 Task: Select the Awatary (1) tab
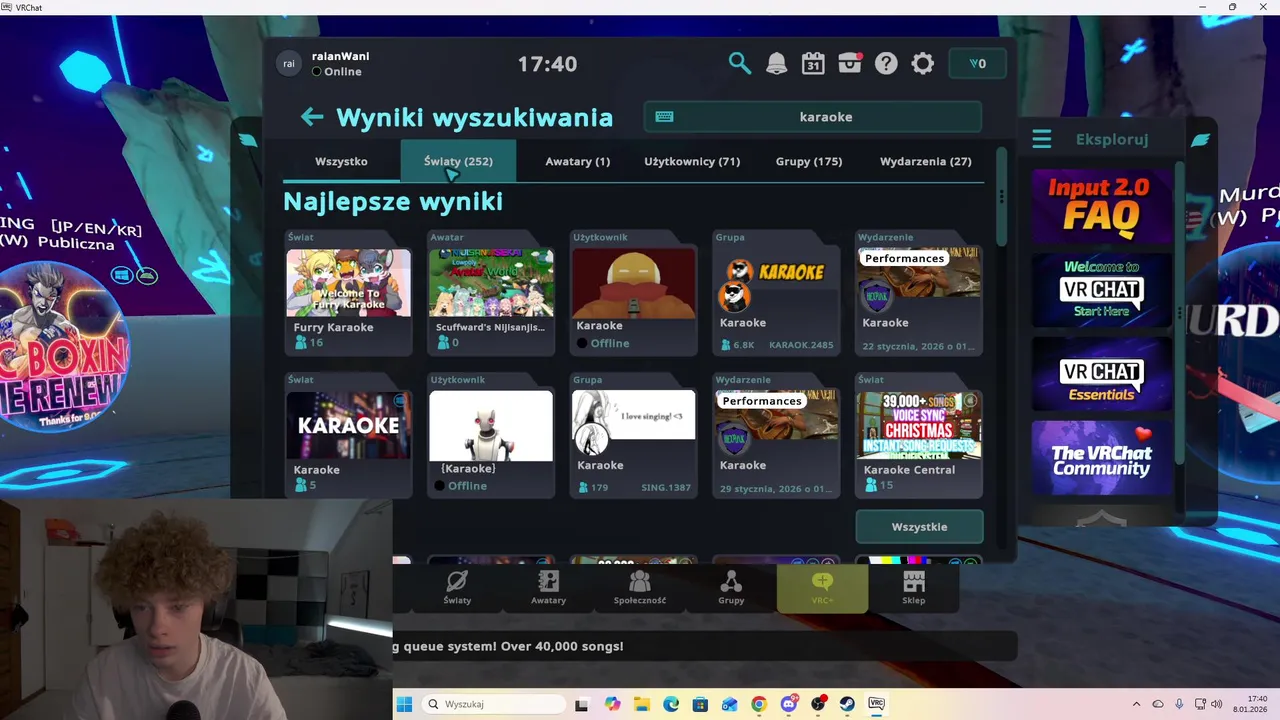pos(577,161)
